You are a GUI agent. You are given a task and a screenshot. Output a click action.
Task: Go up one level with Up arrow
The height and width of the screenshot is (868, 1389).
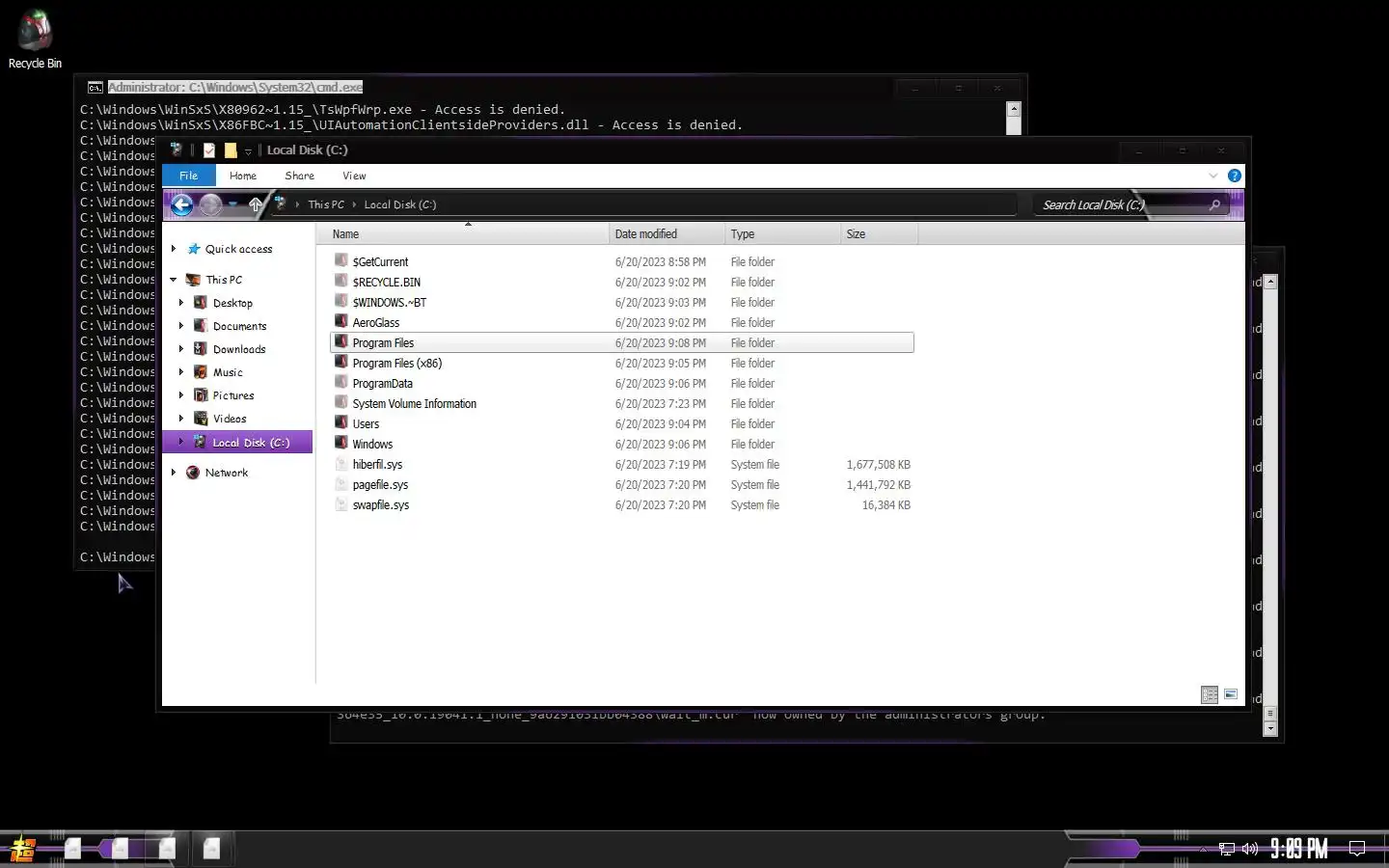click(x=256, y=204)
